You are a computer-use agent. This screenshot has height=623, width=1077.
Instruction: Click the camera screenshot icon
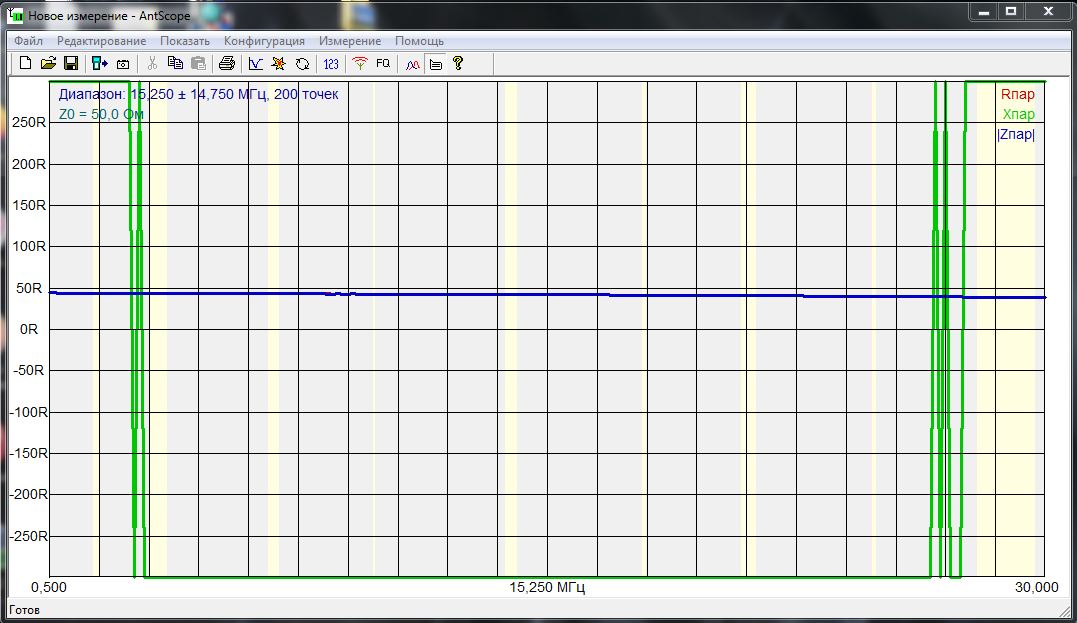tap(123, 64)
